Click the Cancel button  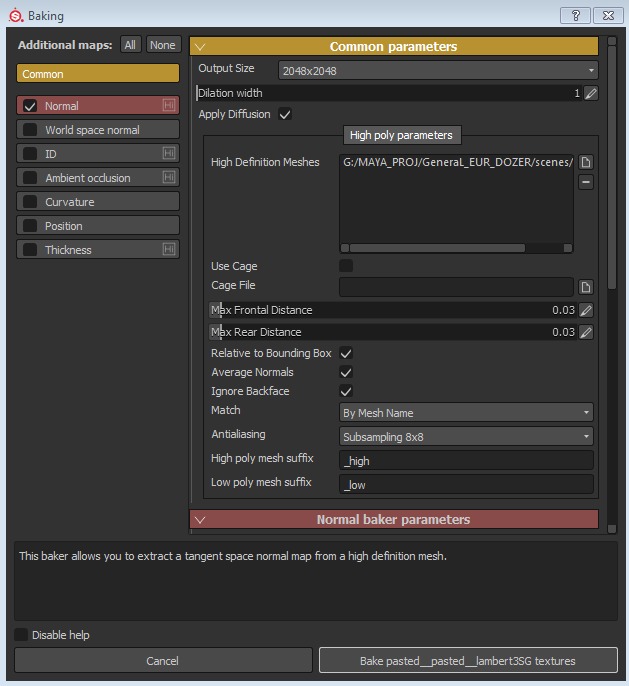[x=163, y=660]
